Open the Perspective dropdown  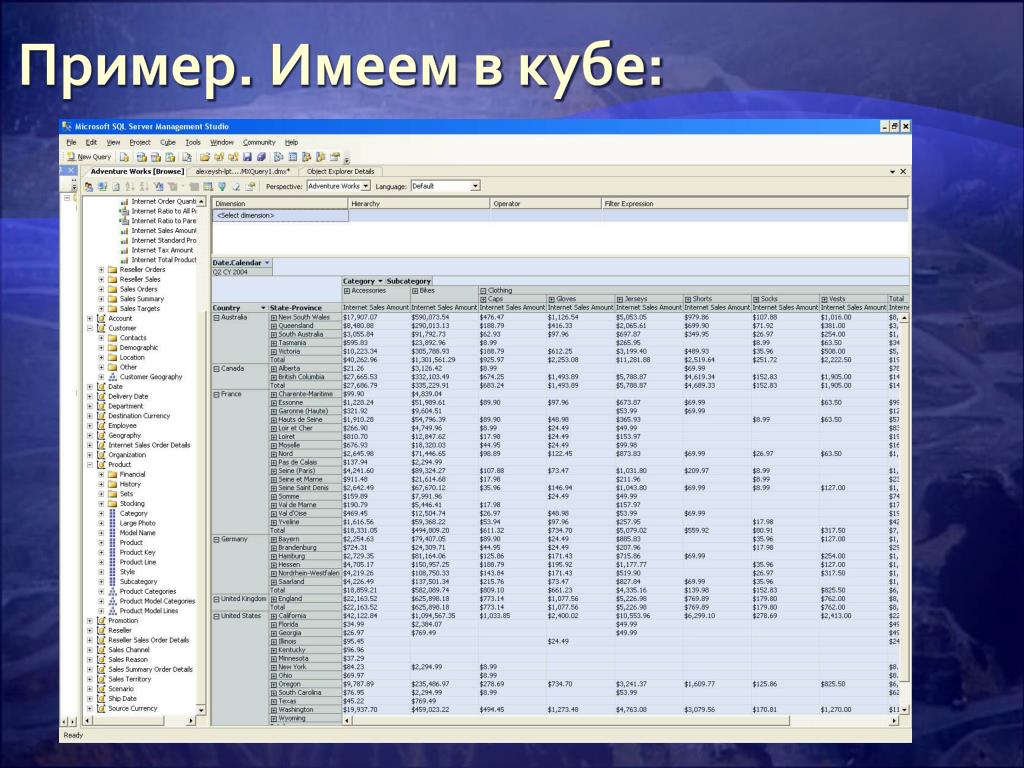tap(366, 186)
